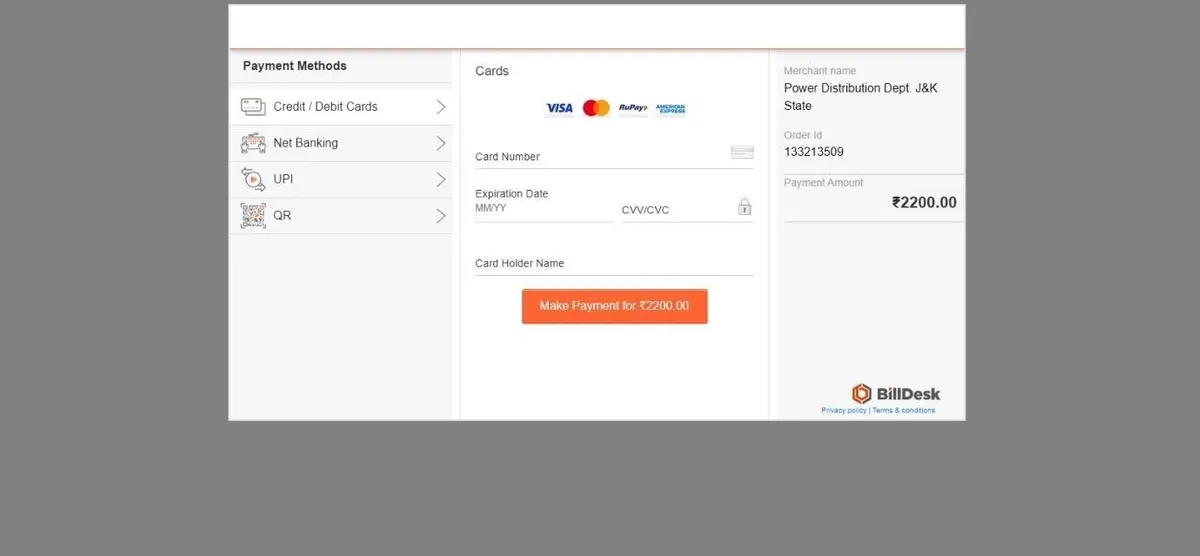Screen dimensions: 1200x556
Task: Expand the QR chevron arrow
Action: tap(441, 215)
